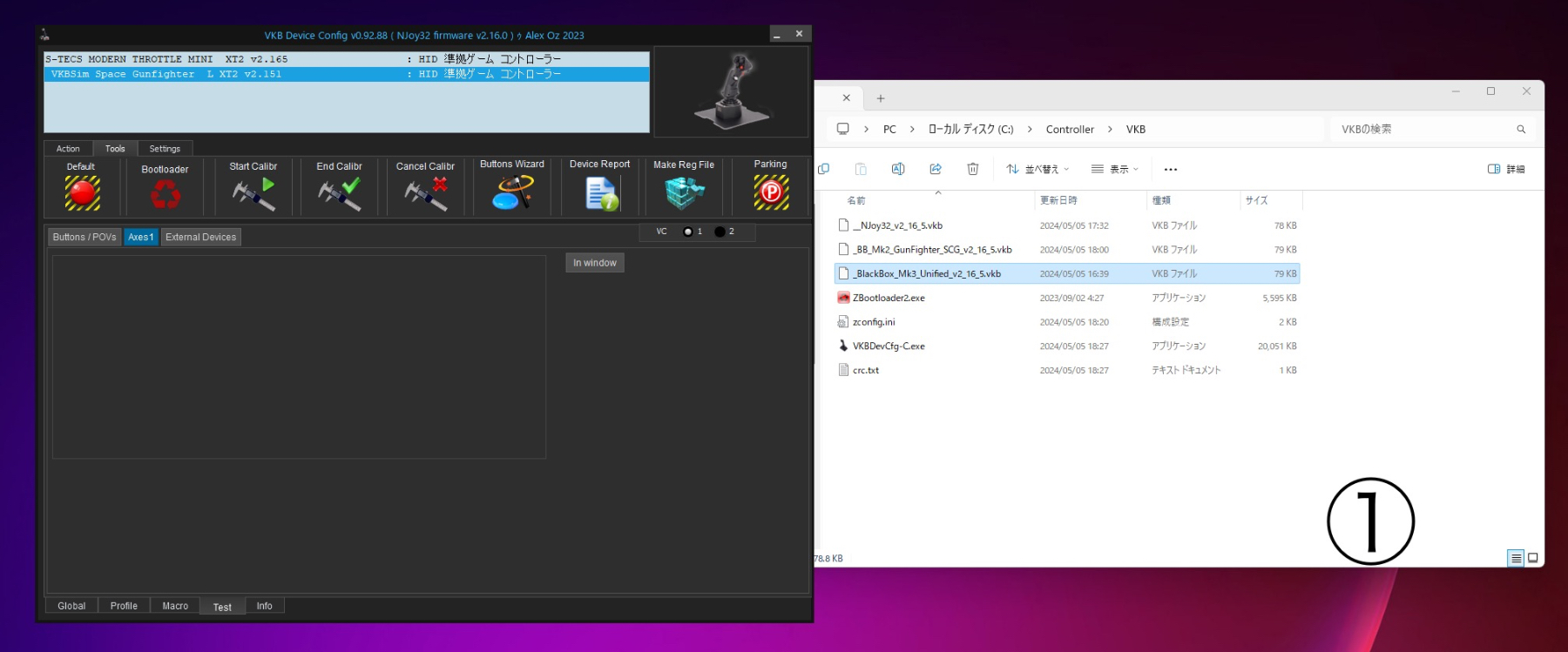Click the ローカル ディスク (C:) breadcrumb
Image resolution: width=1568 pixels, height=652 pixels.
click(970, 129)
